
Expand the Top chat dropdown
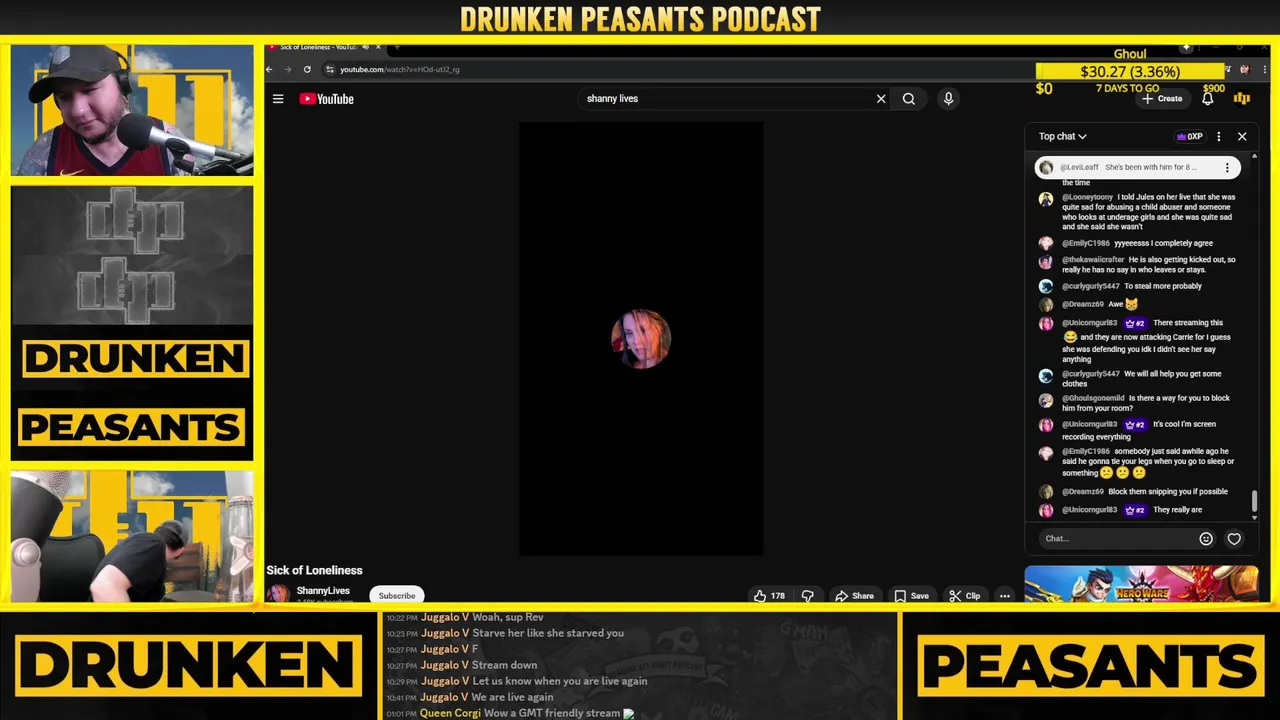[x=1062, y=136]
